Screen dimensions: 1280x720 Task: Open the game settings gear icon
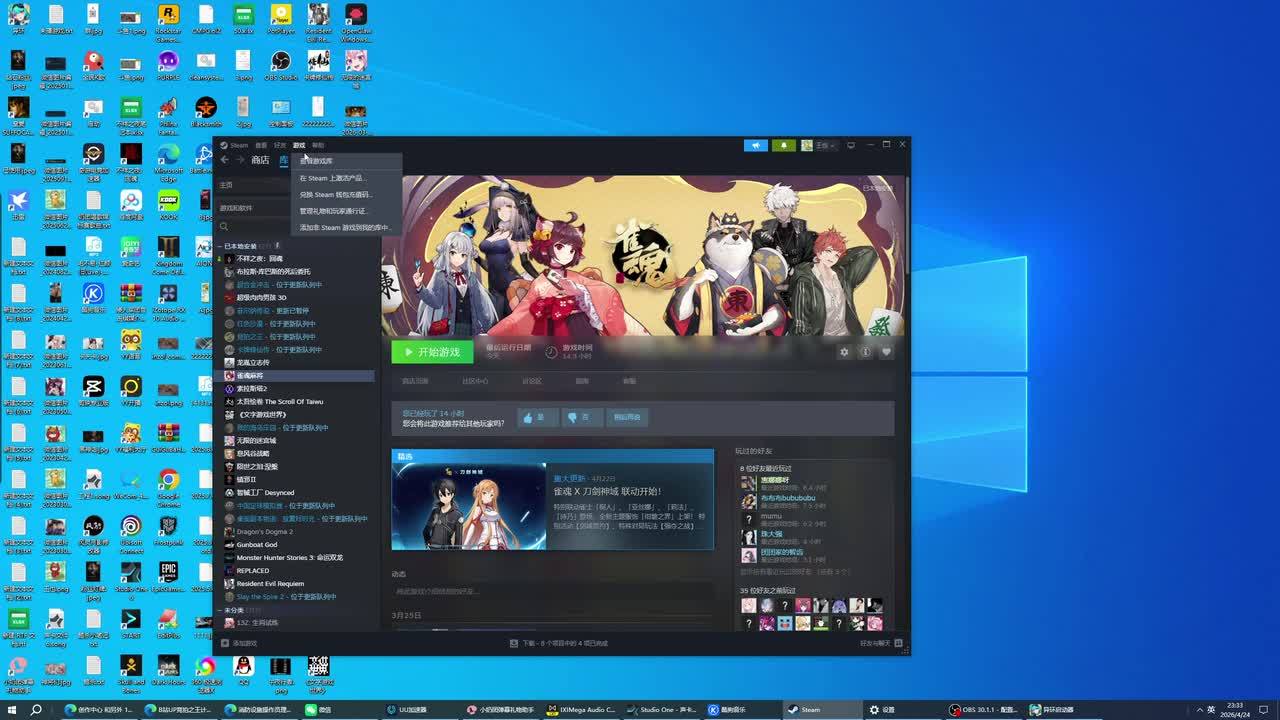(x=844, y=352)
